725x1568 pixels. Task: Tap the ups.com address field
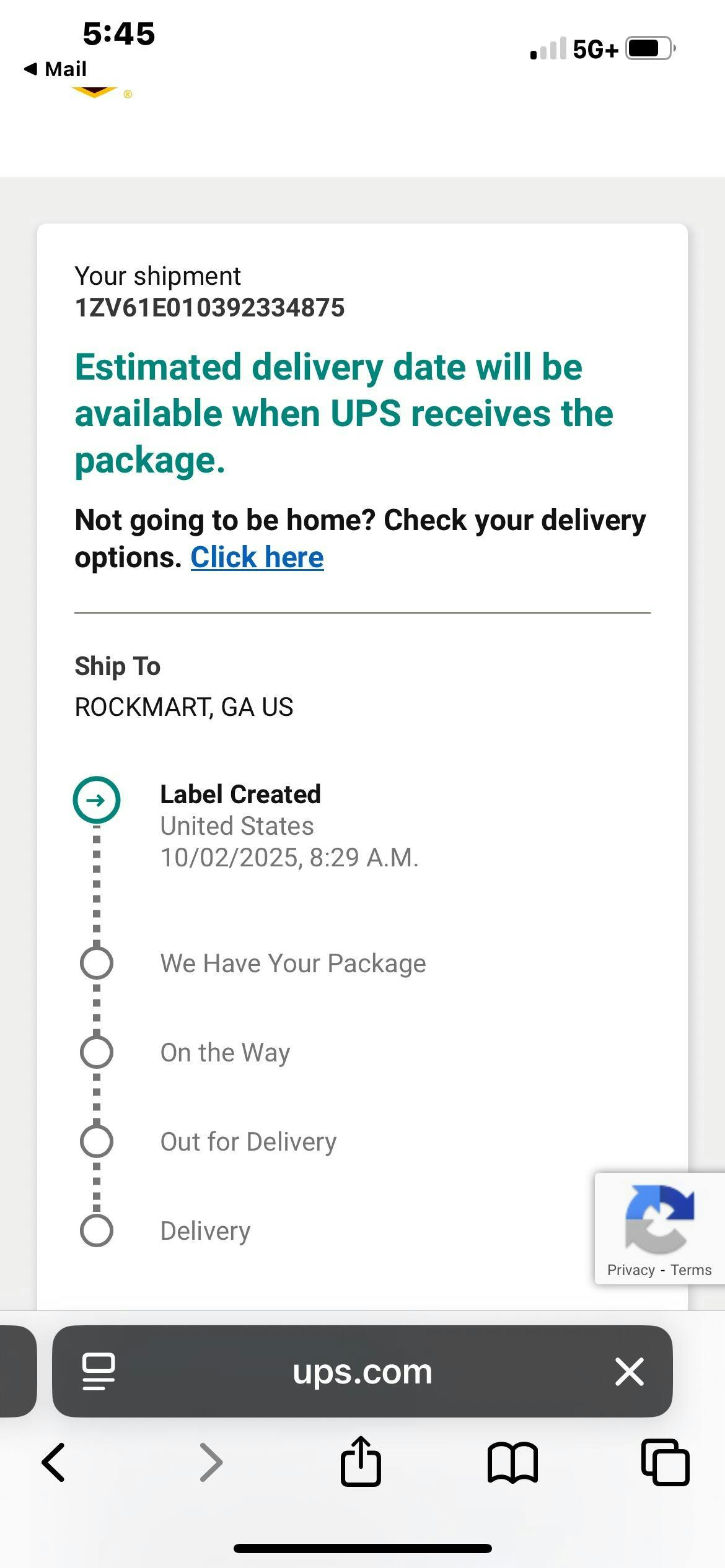[x=362, y=1372]
